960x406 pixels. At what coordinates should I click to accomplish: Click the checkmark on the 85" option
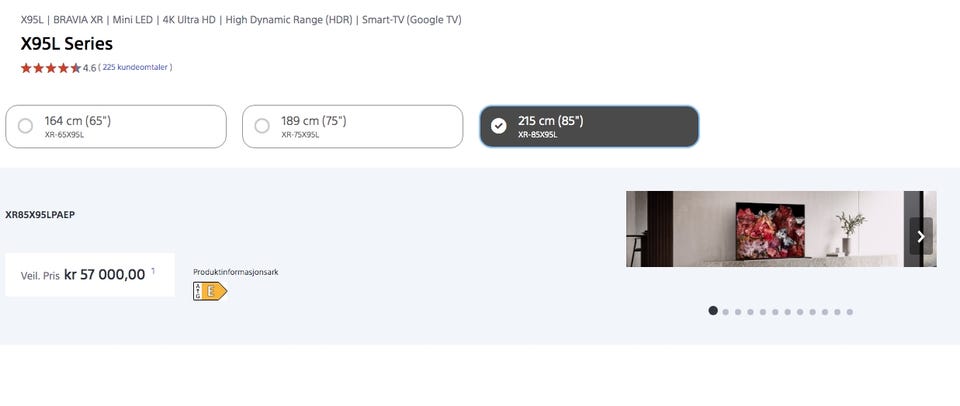point(499,126)
